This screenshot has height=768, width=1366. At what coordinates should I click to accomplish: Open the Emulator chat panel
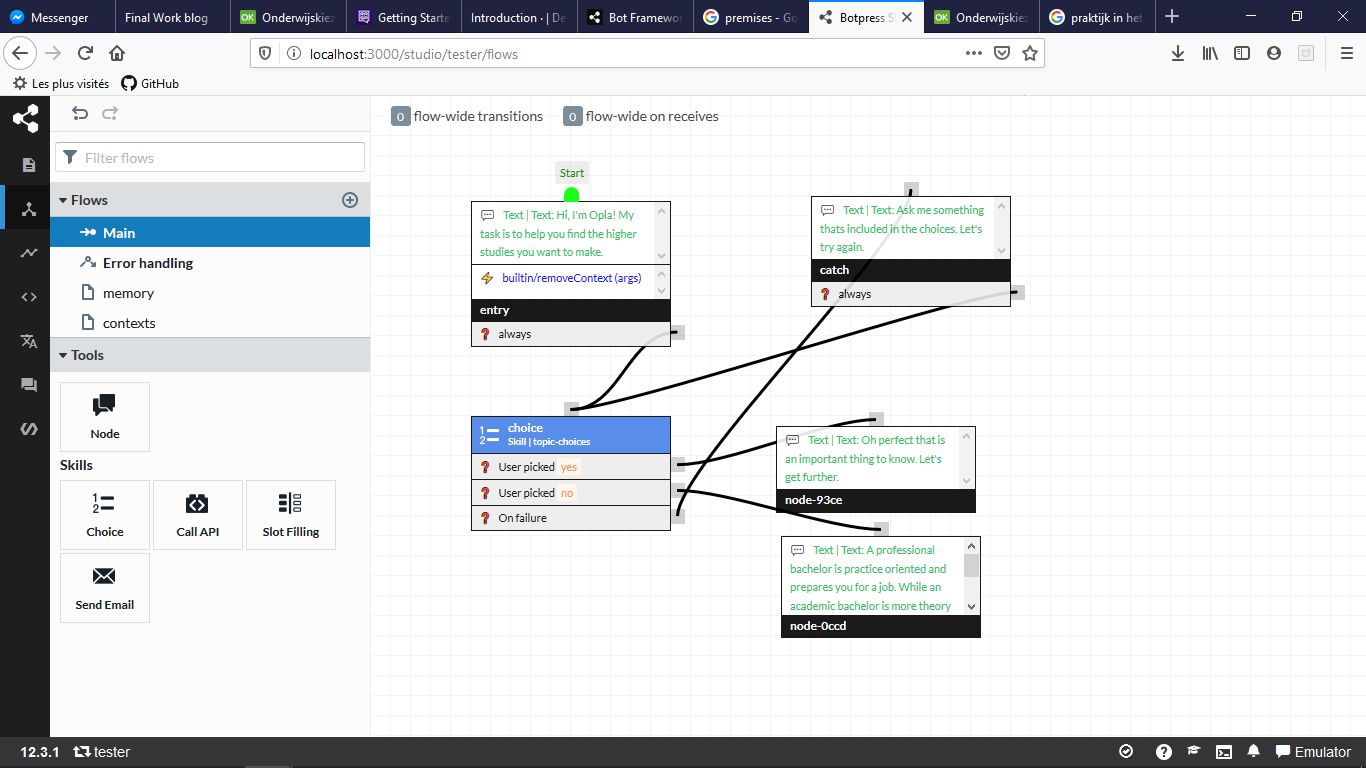pos(1311,751)
